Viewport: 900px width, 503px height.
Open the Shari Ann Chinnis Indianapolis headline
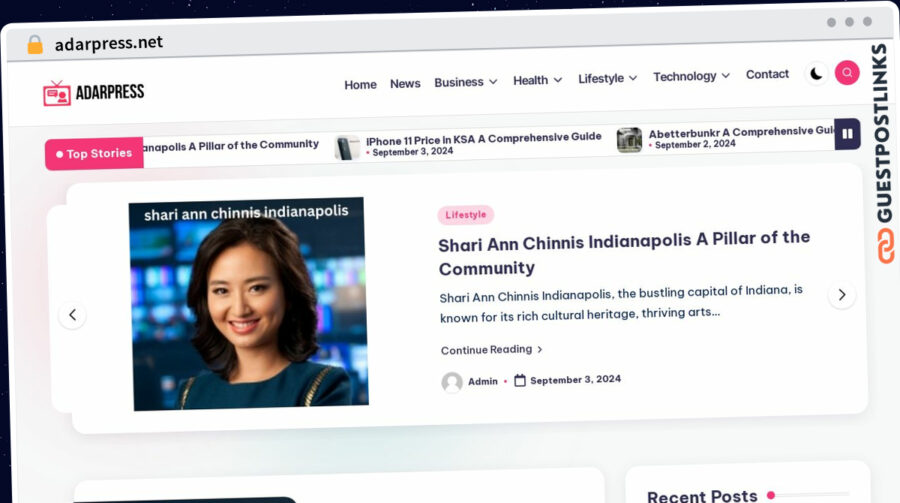click(624, 253)
